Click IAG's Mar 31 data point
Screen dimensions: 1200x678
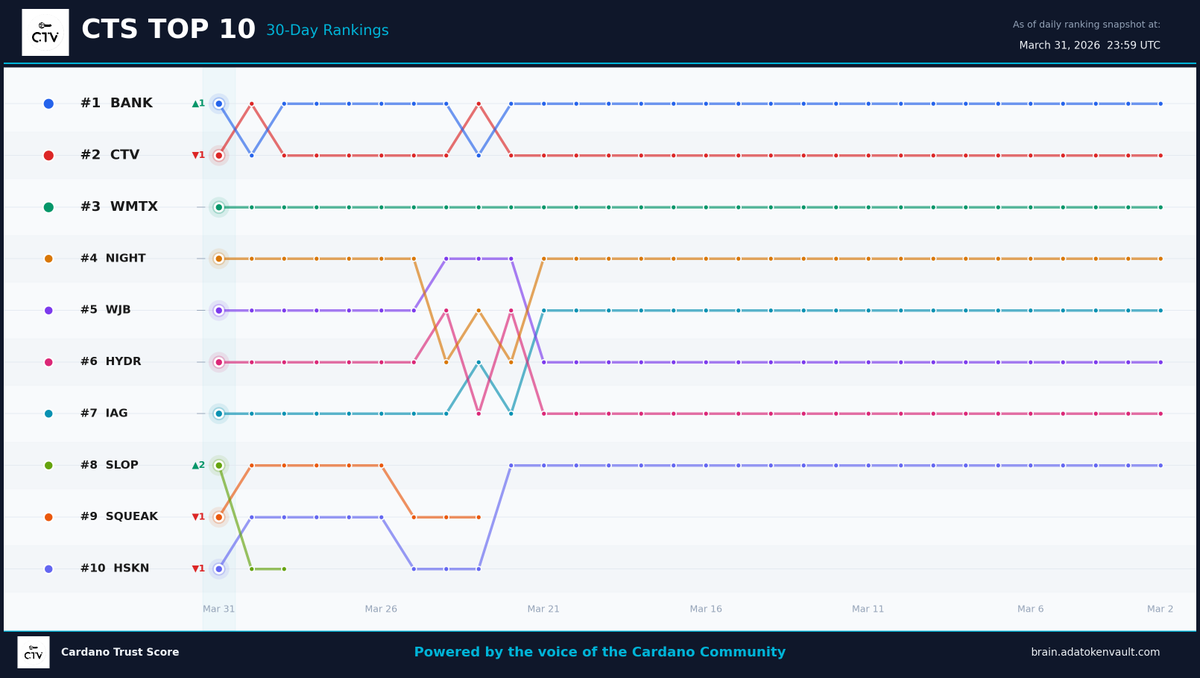click(219, 414)
